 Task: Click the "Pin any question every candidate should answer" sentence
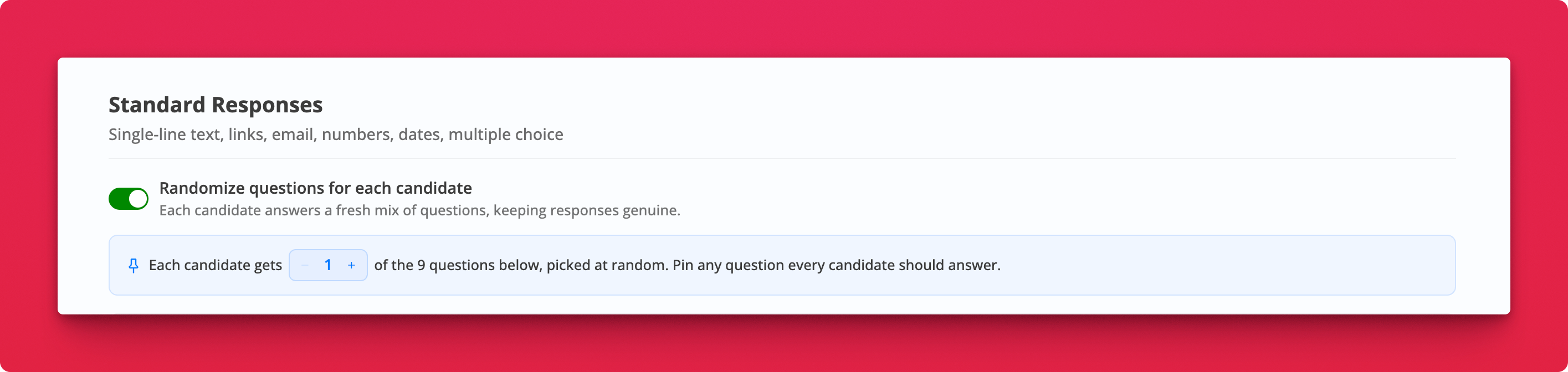(x=836, y=265)
